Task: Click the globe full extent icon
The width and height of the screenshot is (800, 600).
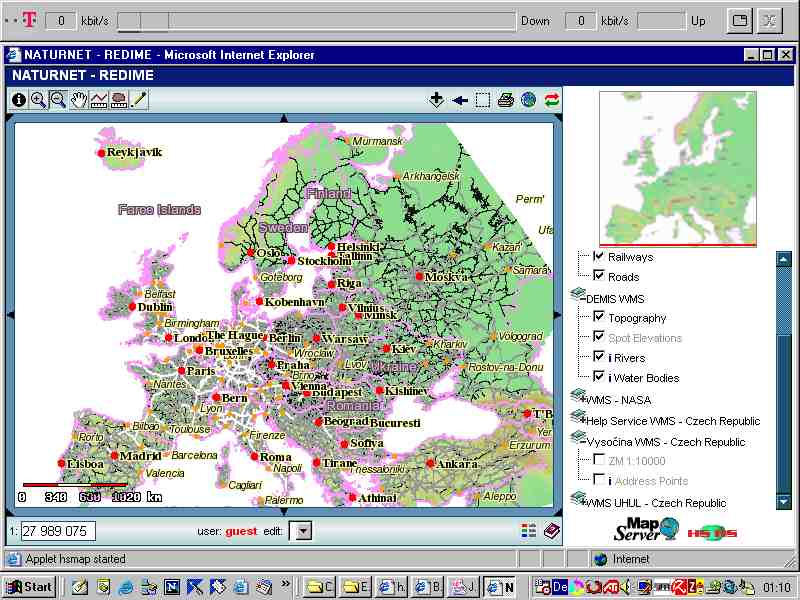Action: pyautogui.click(x=528, y=99)
